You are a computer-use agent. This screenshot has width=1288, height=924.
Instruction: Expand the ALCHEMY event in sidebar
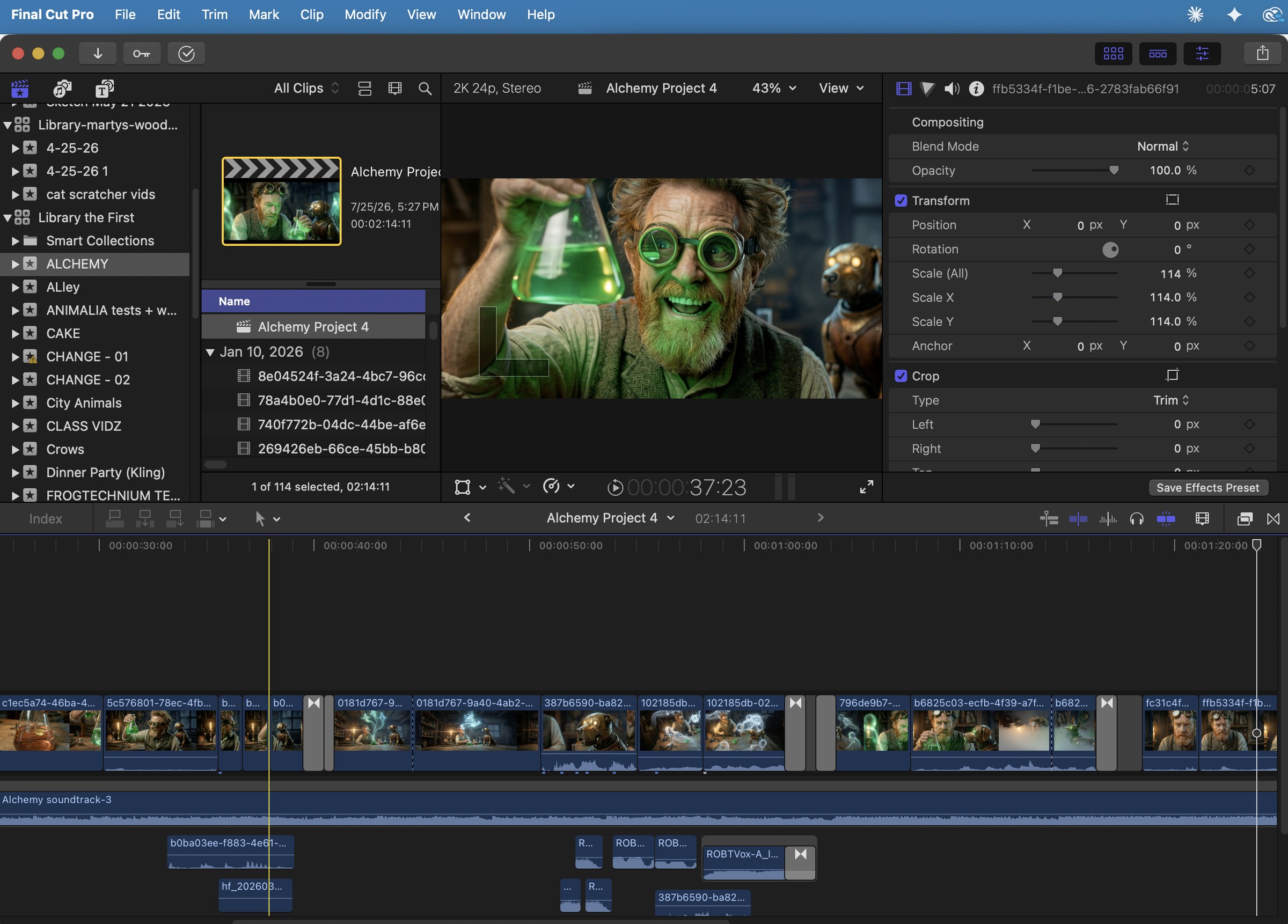pos(16,264)
